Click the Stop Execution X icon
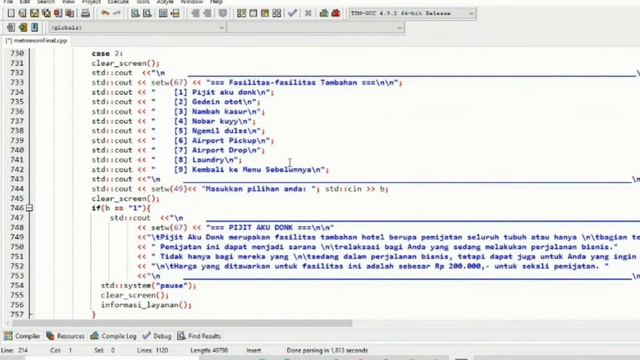Screen dimensions: 640x360 (308, 13)
